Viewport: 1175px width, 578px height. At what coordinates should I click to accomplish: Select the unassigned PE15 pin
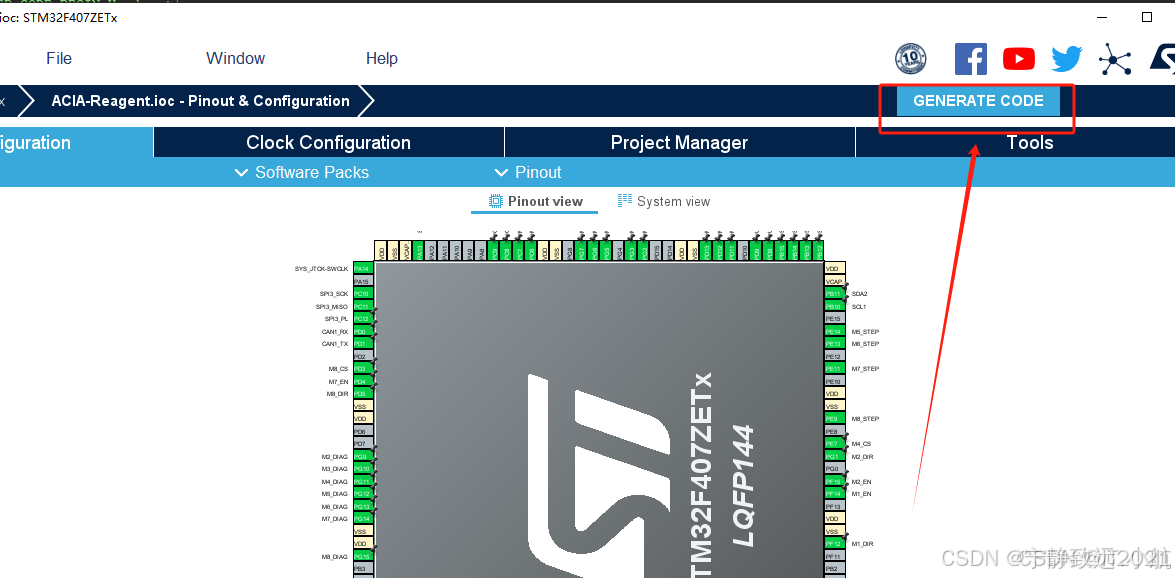pyautogui.click(x=835, y=319)
